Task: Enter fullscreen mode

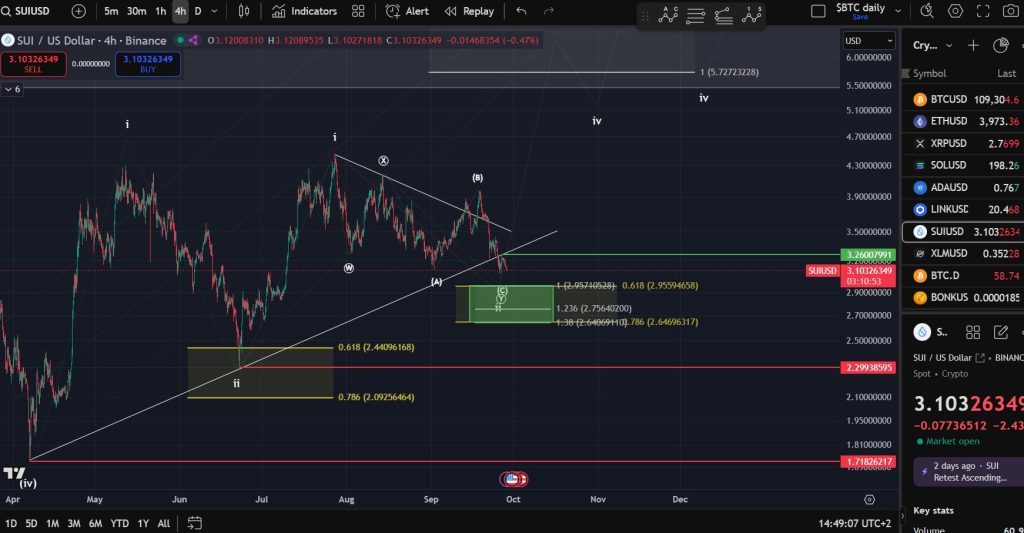Action: point(983,11)
